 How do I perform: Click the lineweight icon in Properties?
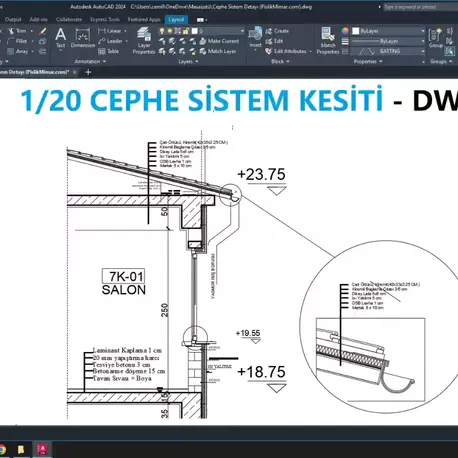click(x=345, y=41)
